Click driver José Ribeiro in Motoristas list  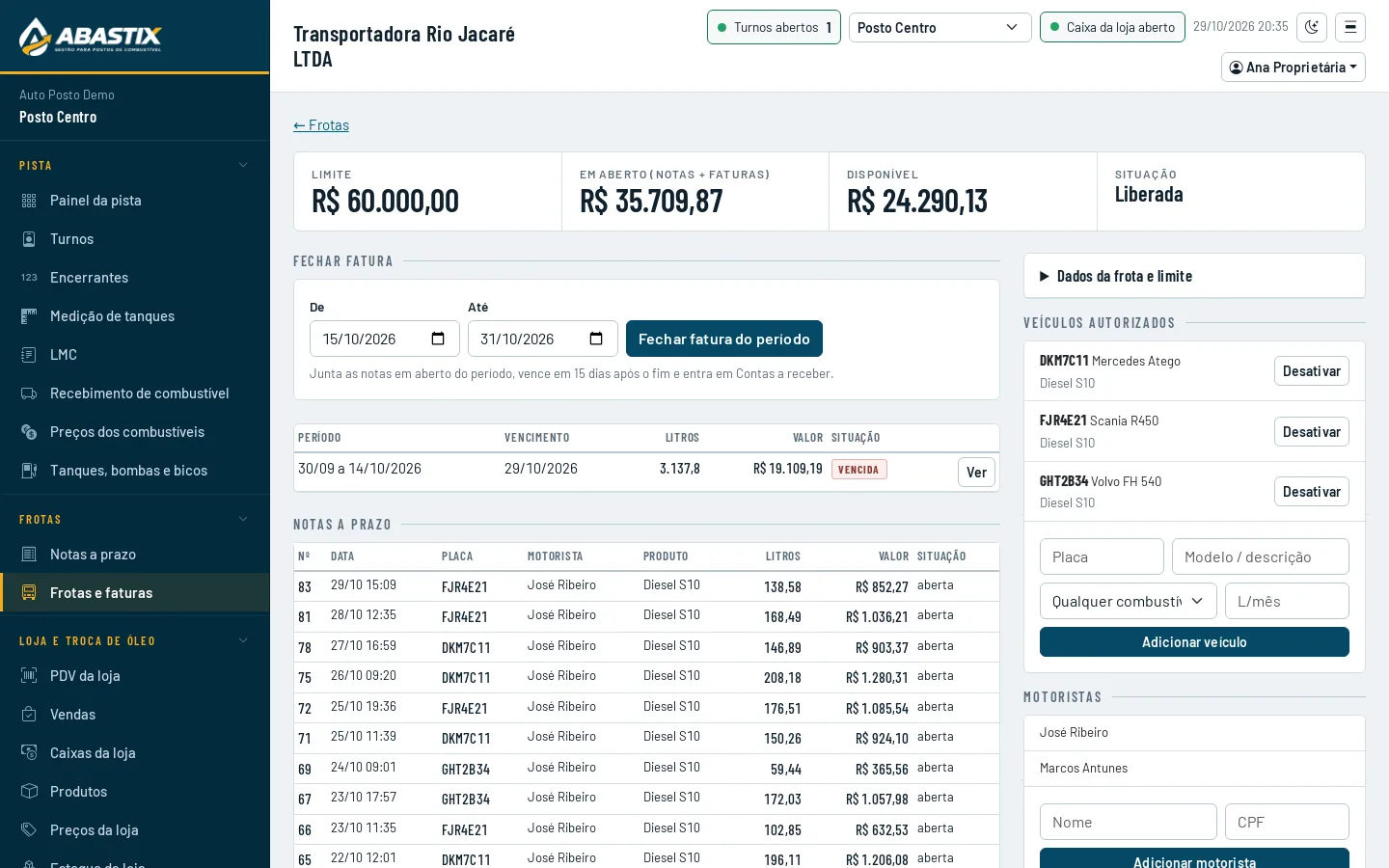pos(1074,733)
